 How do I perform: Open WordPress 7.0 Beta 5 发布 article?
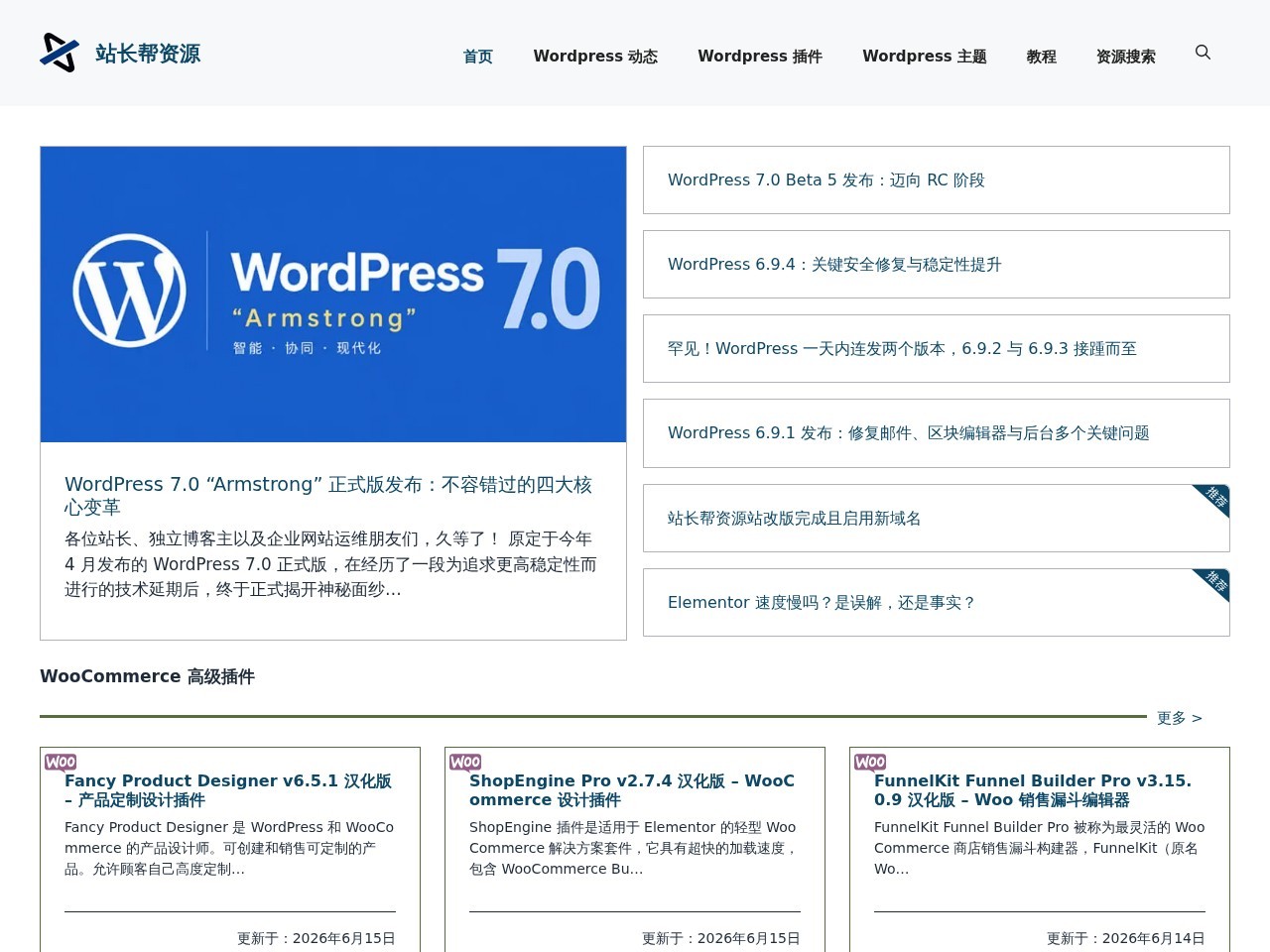coord(826,180)
